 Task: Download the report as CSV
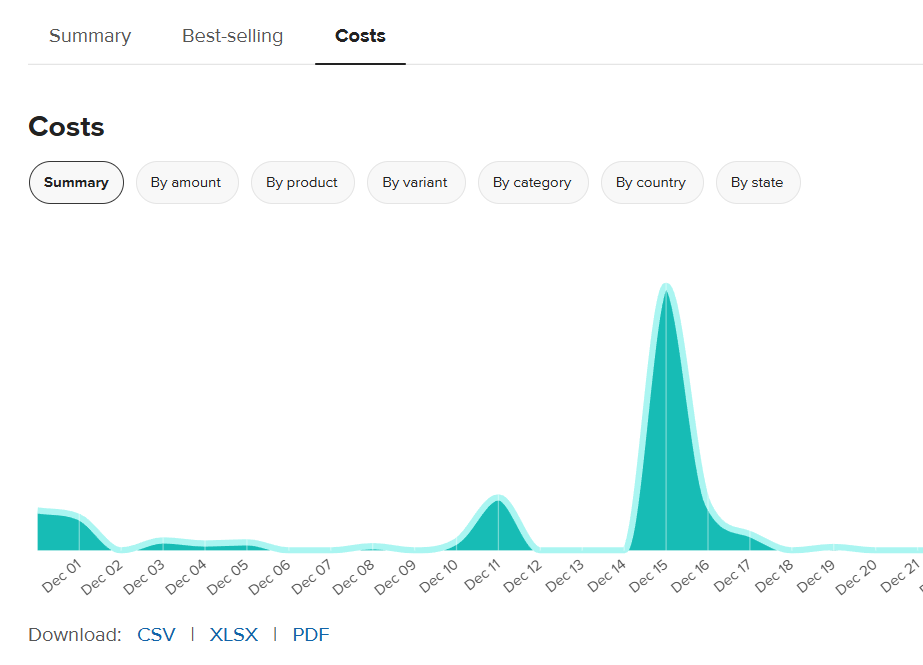point(156,635)
